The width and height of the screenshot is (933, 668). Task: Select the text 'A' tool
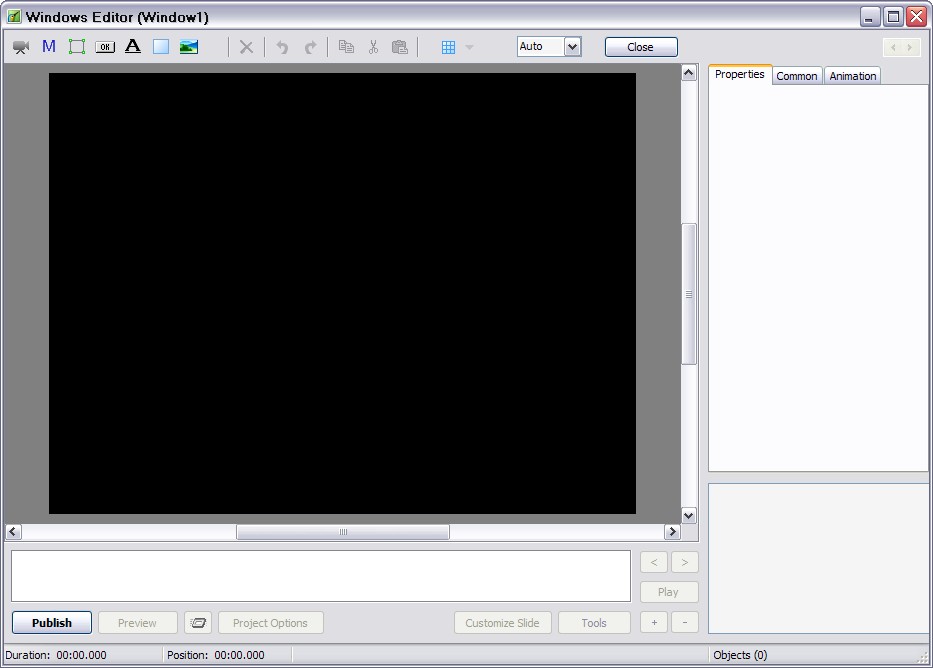pos(133,46)
